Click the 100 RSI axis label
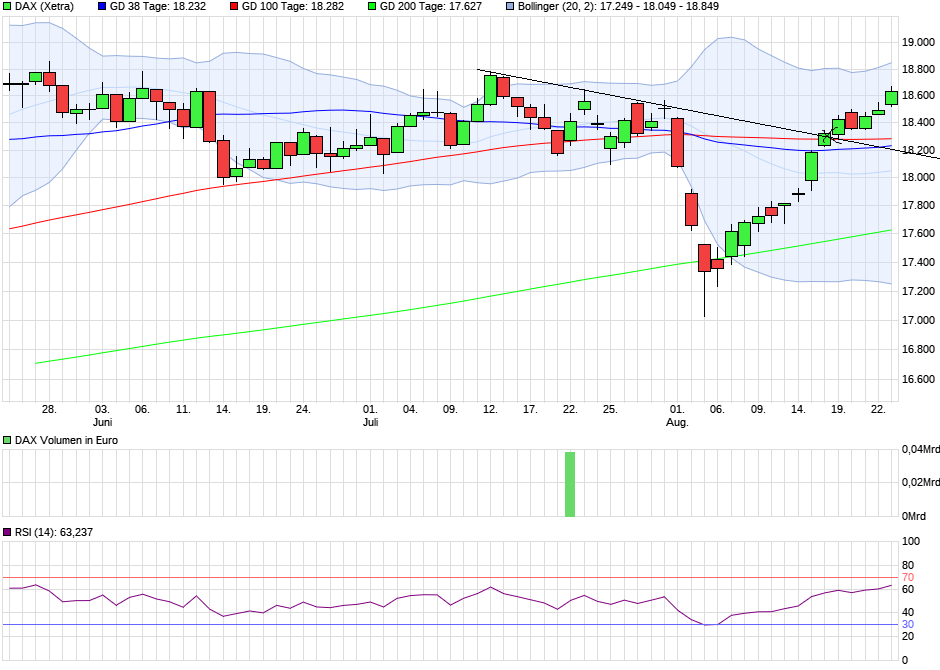This screenshot has width=940, height=670. (x=911, y=541)
